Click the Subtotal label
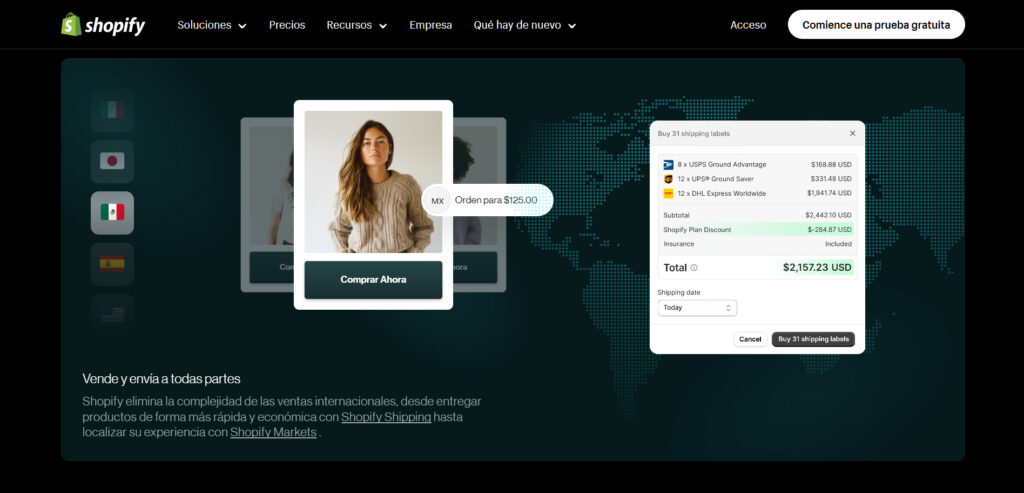1024x493 pixels. pos(676,215)
